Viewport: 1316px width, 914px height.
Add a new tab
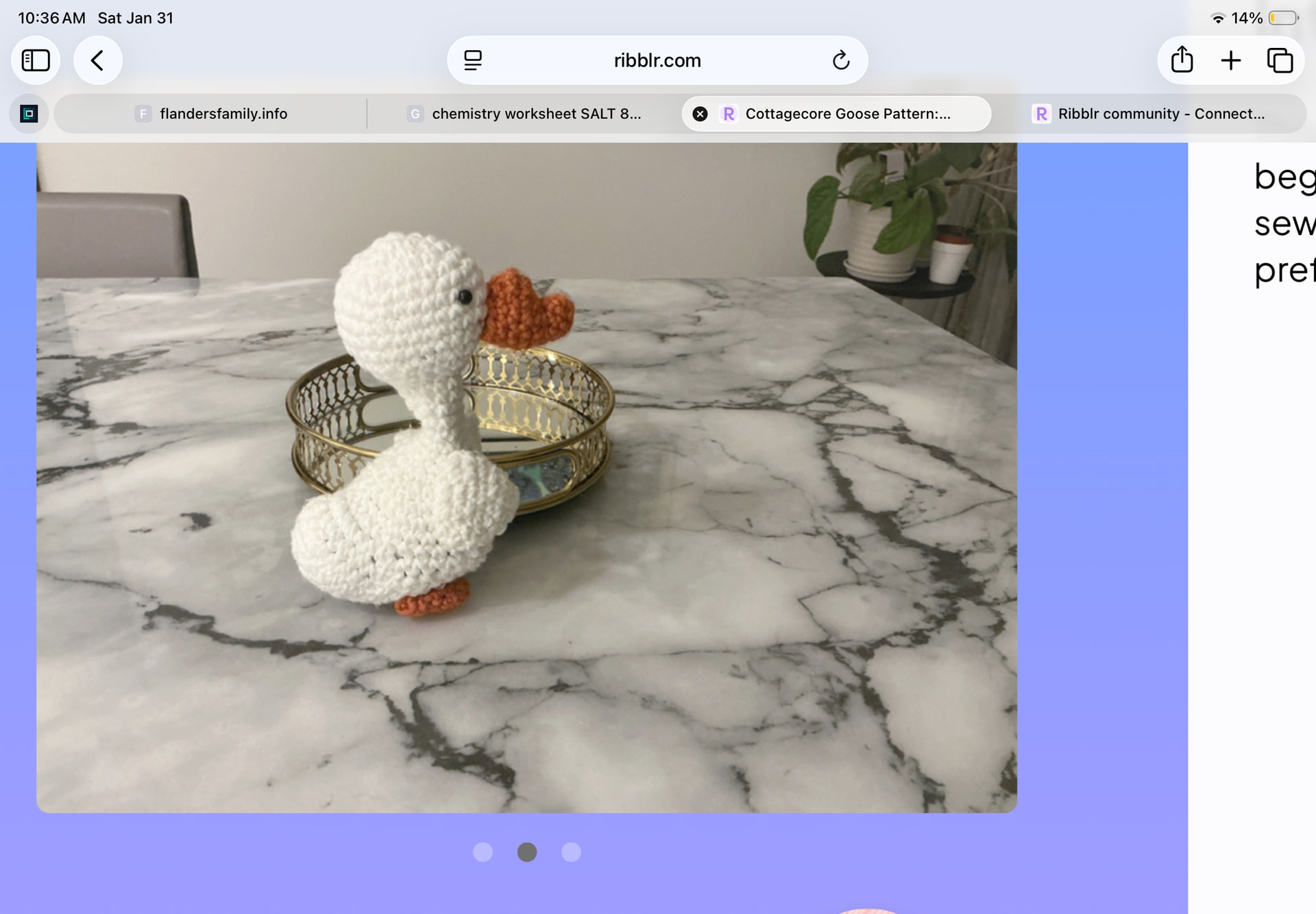[1231, 60]
